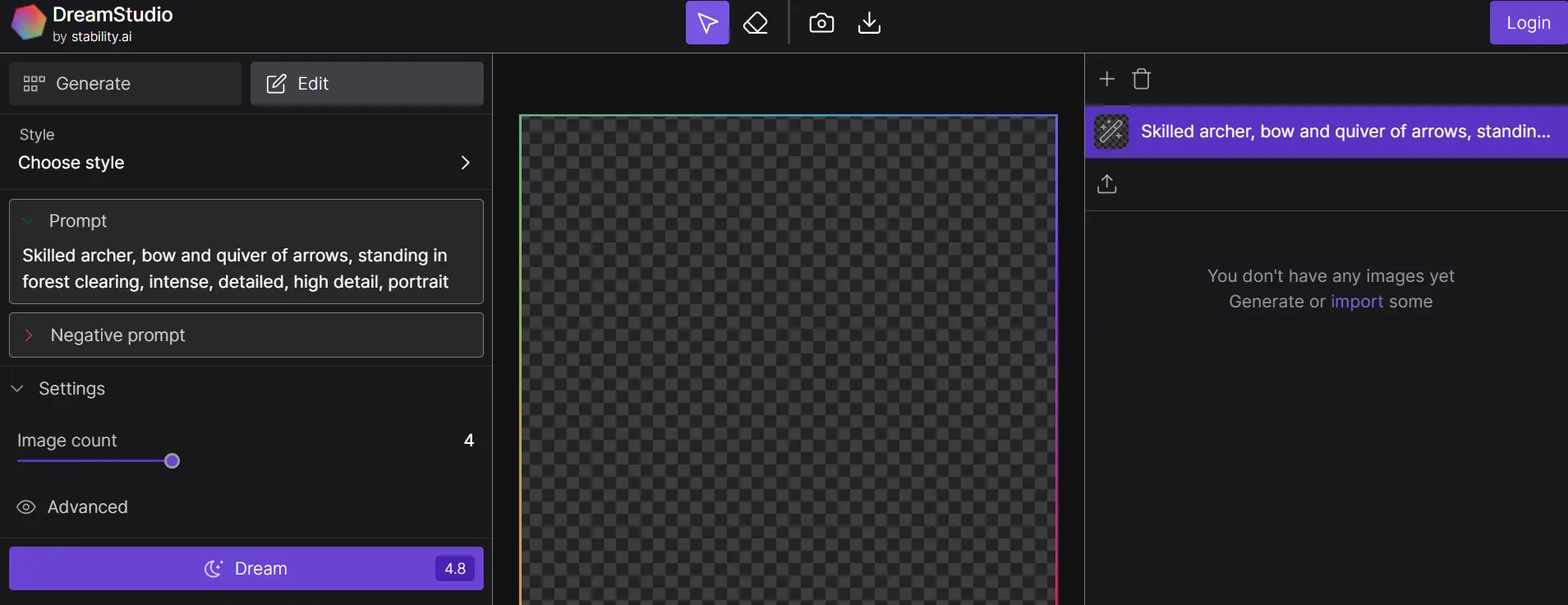Click the upload image icon
This screenshot has width=1568, height=605.
click(1107, 184)
